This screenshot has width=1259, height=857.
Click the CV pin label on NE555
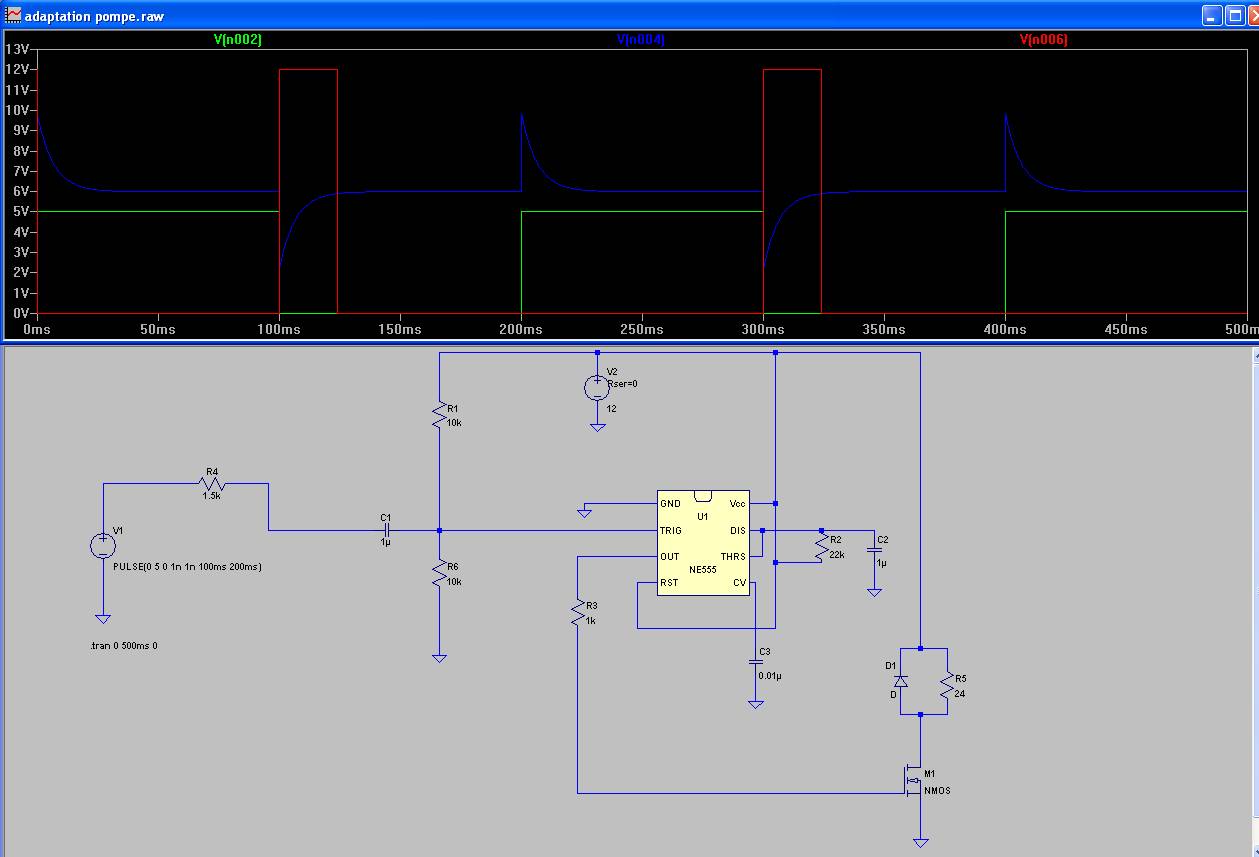740,583
